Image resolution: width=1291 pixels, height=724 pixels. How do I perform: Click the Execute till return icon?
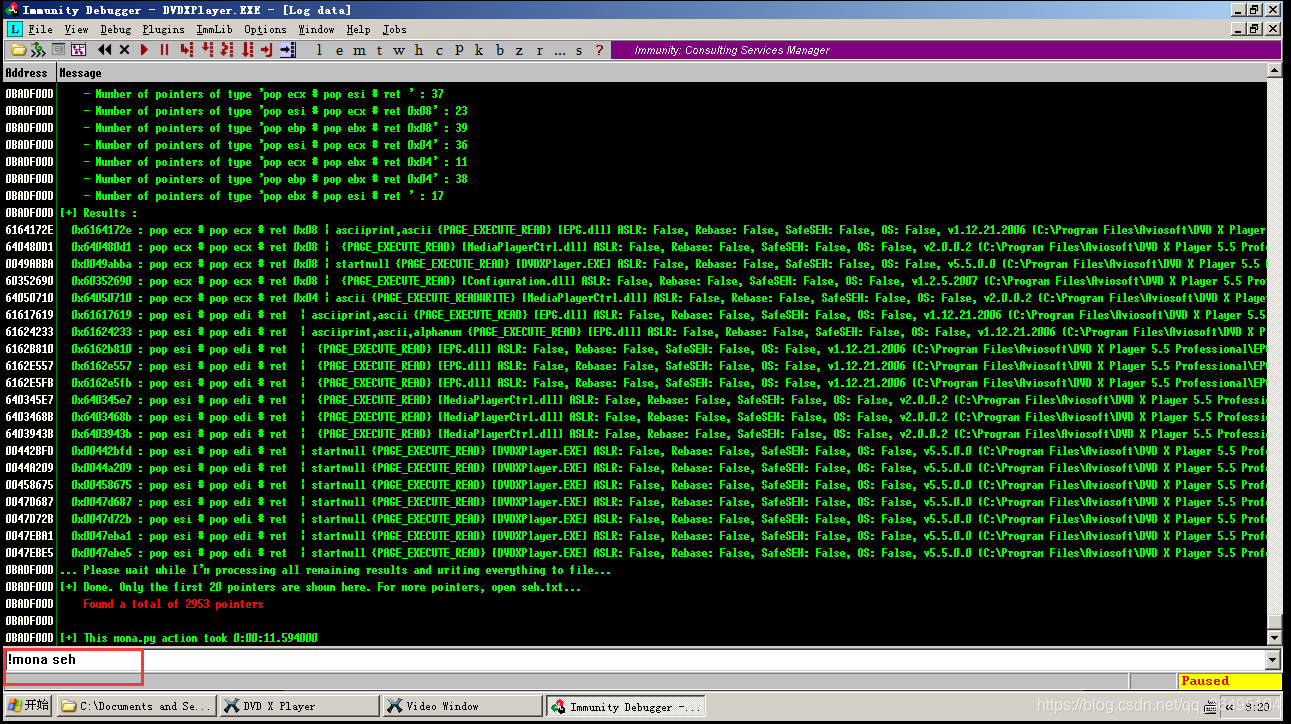tap(266, 50)
